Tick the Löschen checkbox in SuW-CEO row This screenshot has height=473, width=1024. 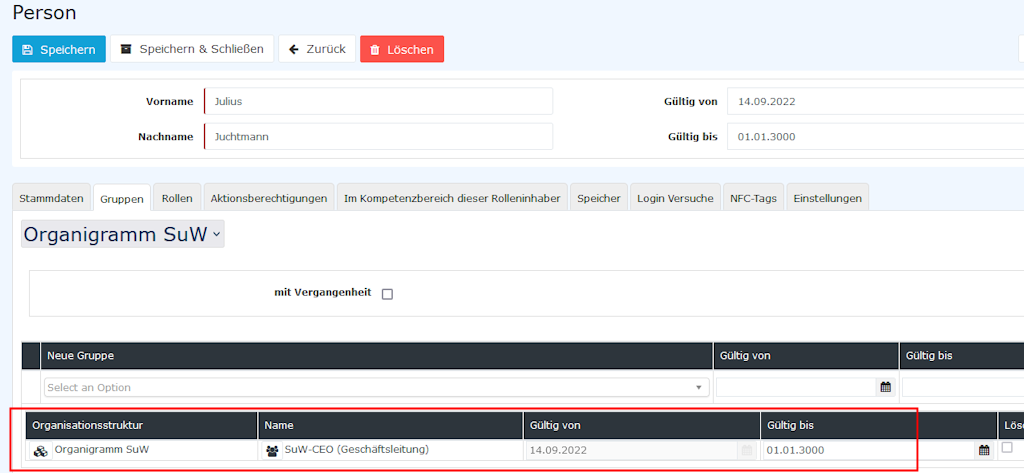click(x=1007, y=447)
